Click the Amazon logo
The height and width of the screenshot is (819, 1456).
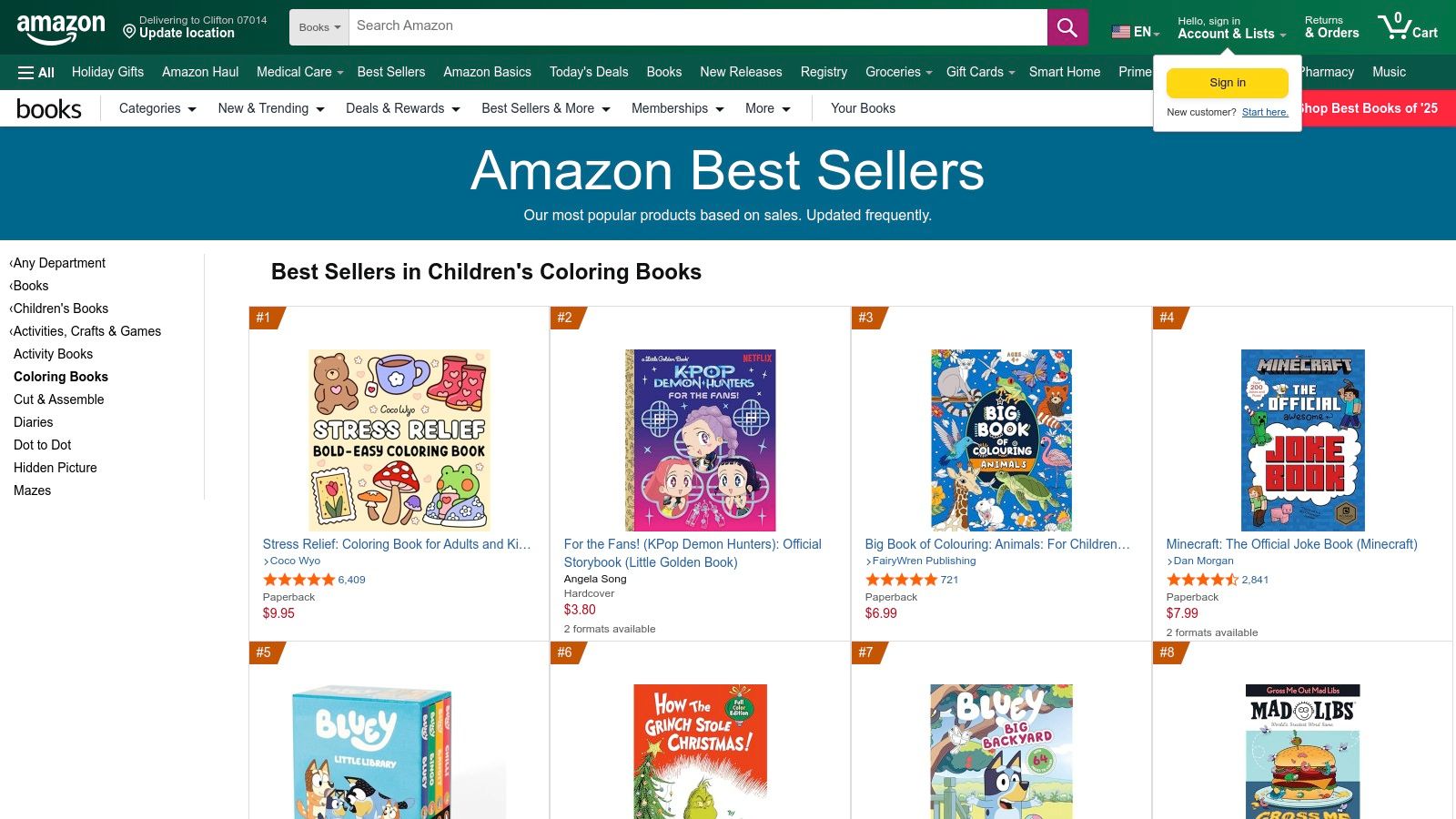60,25
